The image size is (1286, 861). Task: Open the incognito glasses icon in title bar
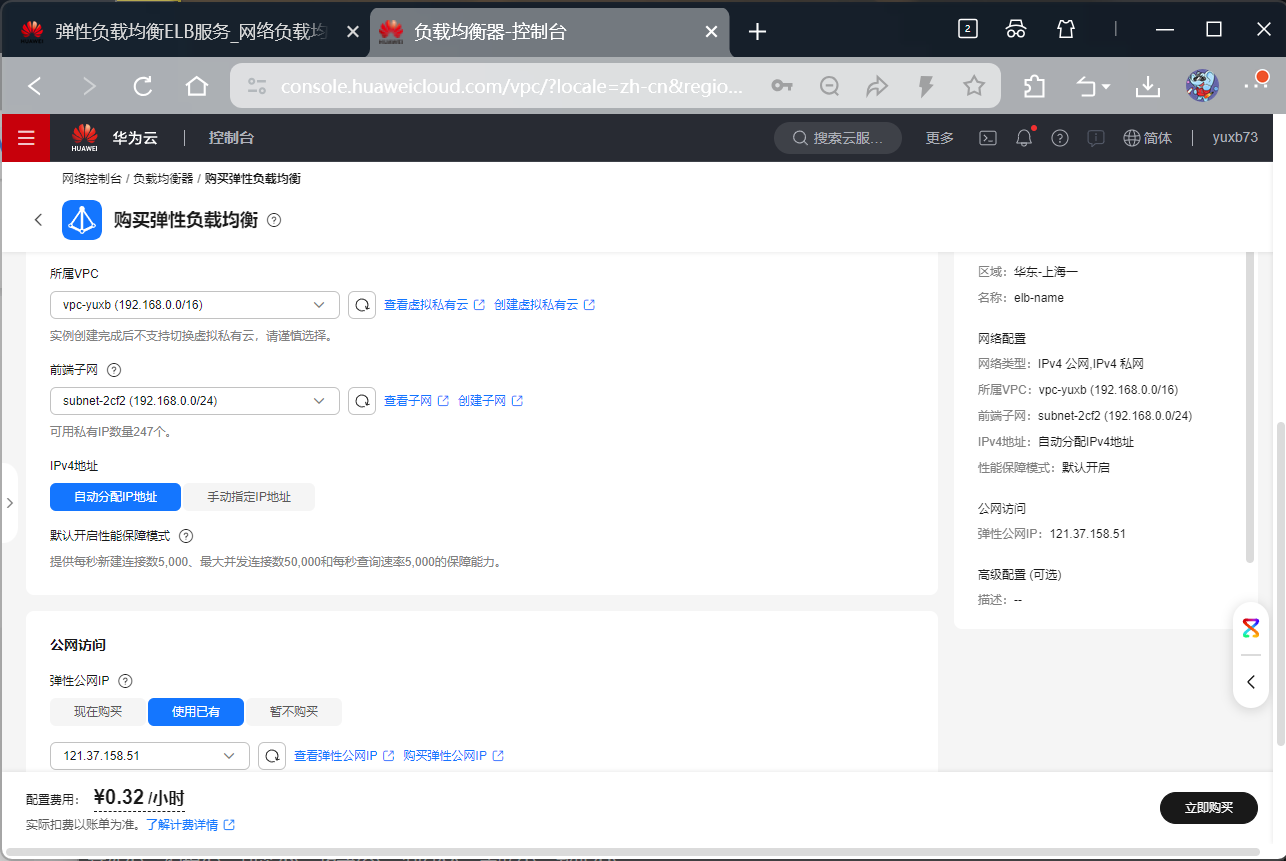(x=1016, y=29)
